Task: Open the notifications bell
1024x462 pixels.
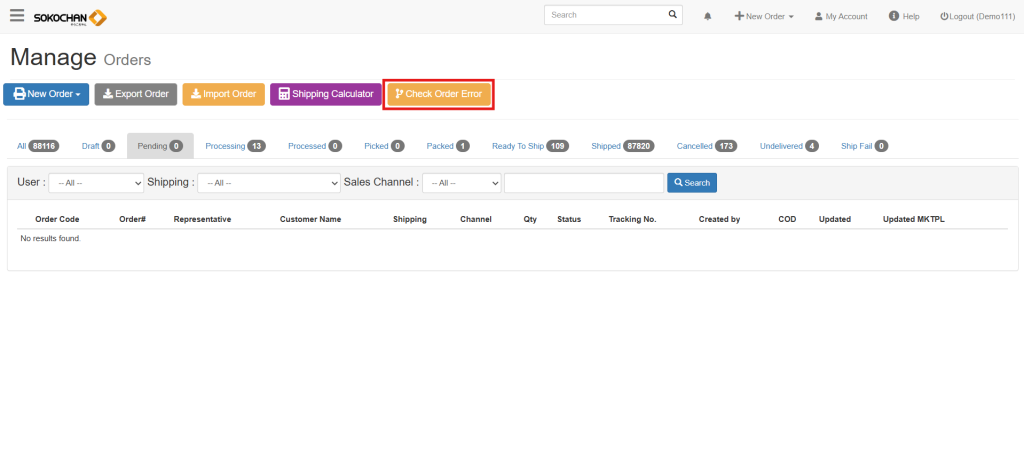Action: tap(708, 17)
